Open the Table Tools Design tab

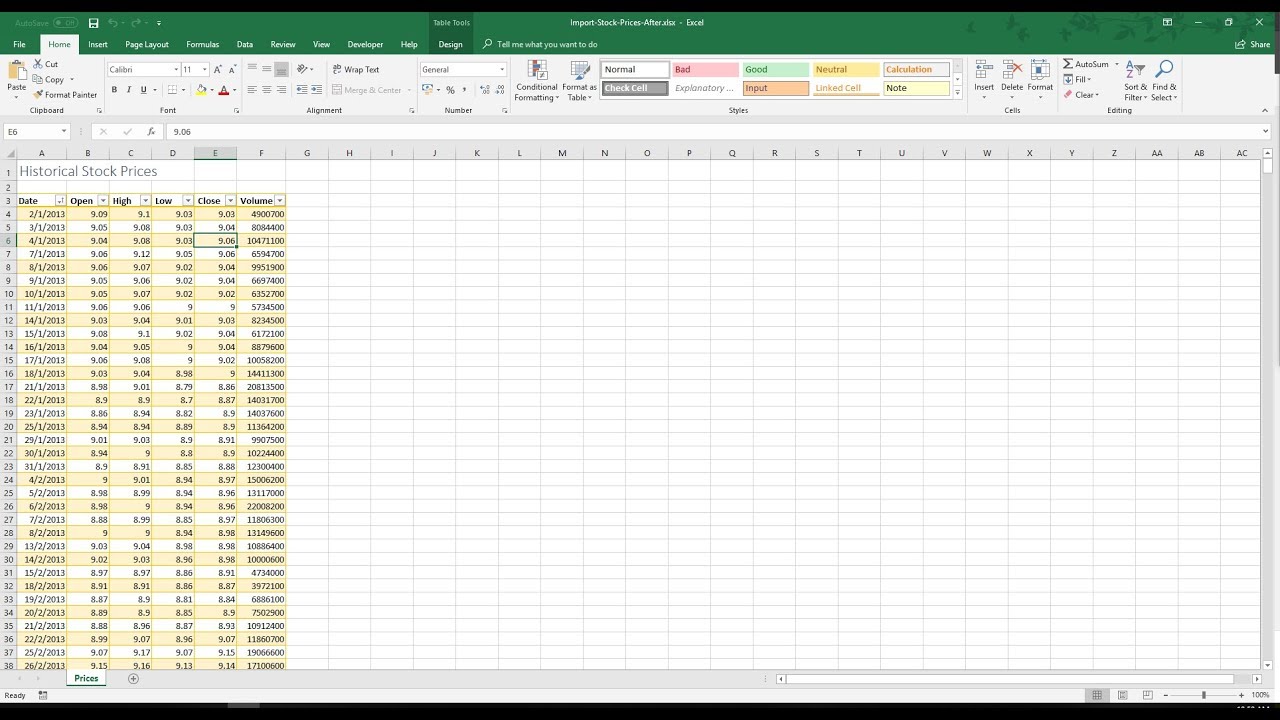click(450, 44)
